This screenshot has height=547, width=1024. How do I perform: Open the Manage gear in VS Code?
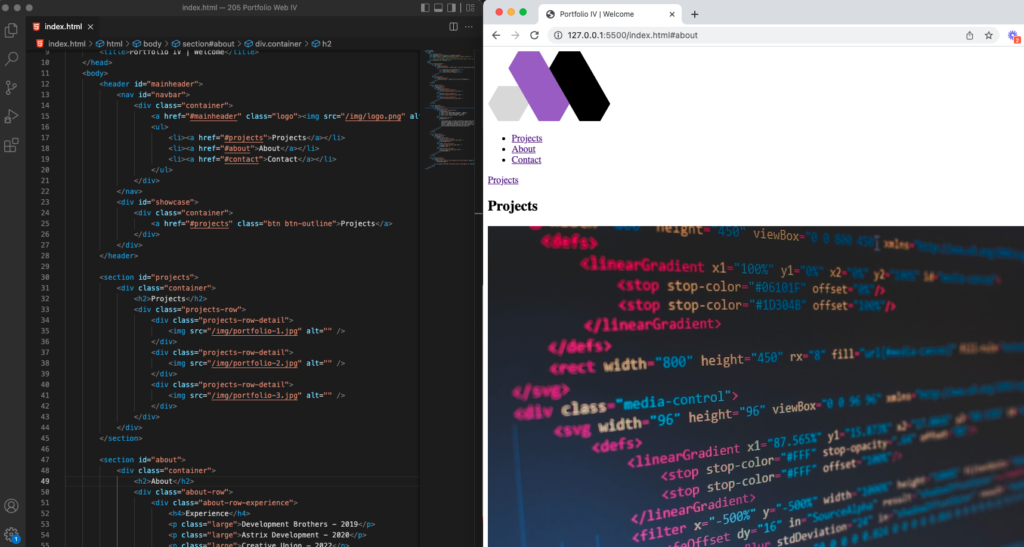pyautogui.click(x=11, y=535)
